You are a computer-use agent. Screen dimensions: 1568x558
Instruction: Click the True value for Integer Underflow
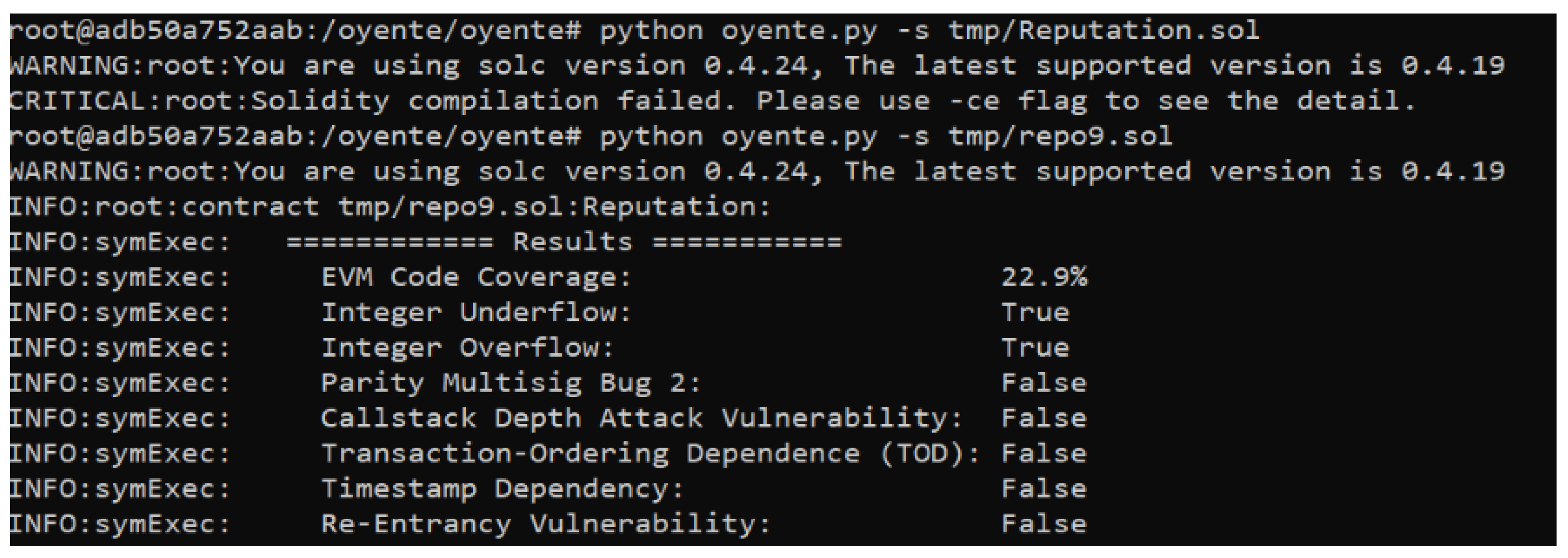point(1035,313)
